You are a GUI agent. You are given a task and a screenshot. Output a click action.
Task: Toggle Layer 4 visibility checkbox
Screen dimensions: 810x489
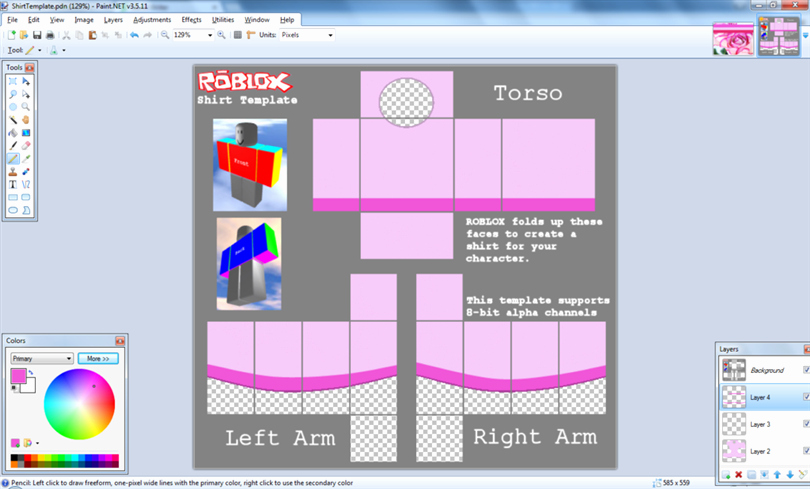806,397
